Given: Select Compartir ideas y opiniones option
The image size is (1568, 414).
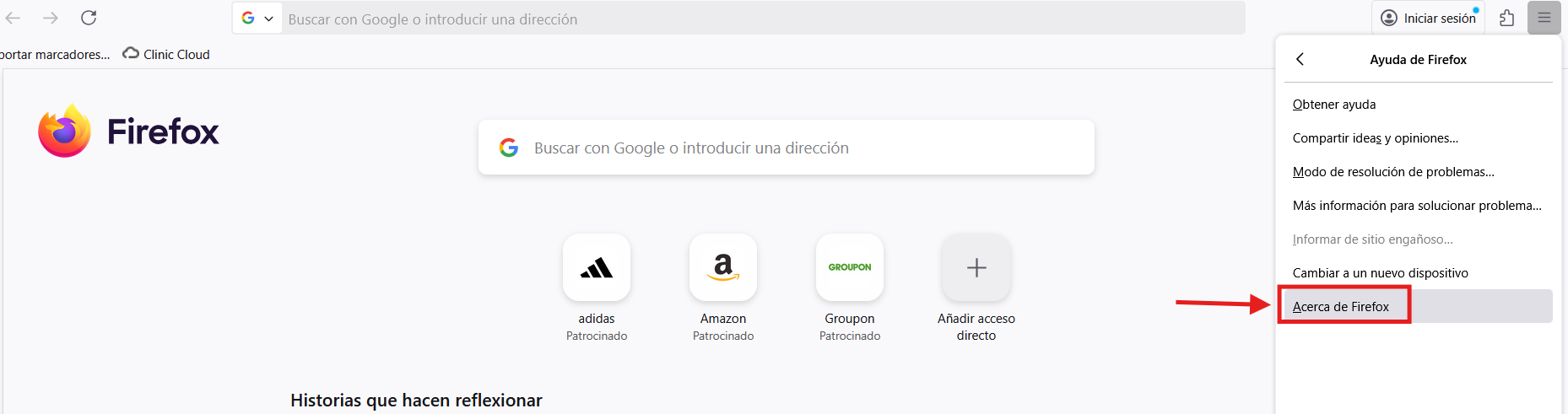Looking at the screenshot, I should point(1375,138).
